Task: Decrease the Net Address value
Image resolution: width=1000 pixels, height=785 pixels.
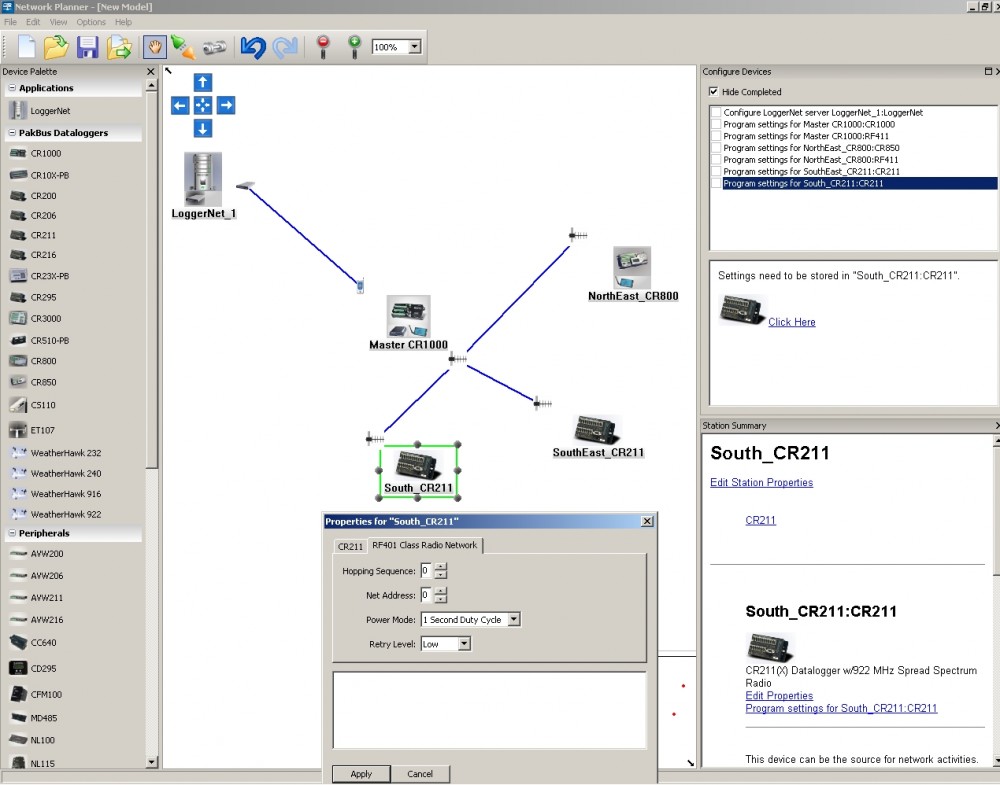Action: [x=441, y=599]
